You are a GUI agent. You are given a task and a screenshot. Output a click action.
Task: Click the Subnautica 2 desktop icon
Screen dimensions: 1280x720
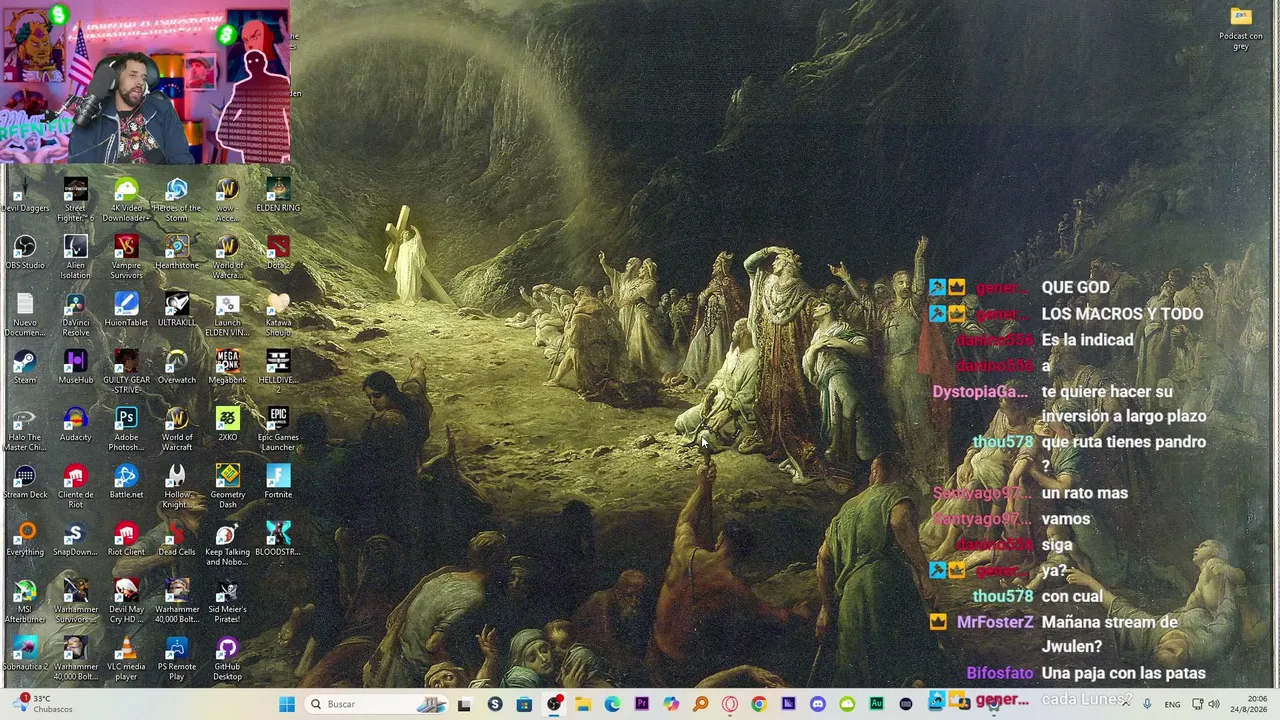[x=25, y=654]
